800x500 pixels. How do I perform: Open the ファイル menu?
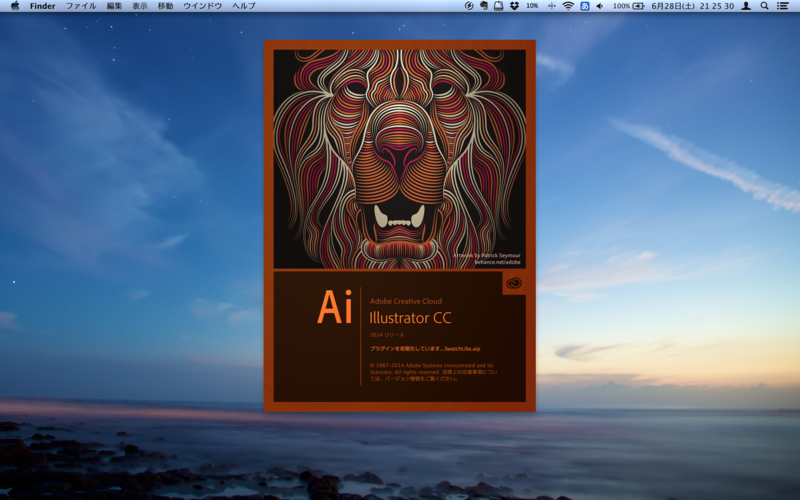(81, 6)
